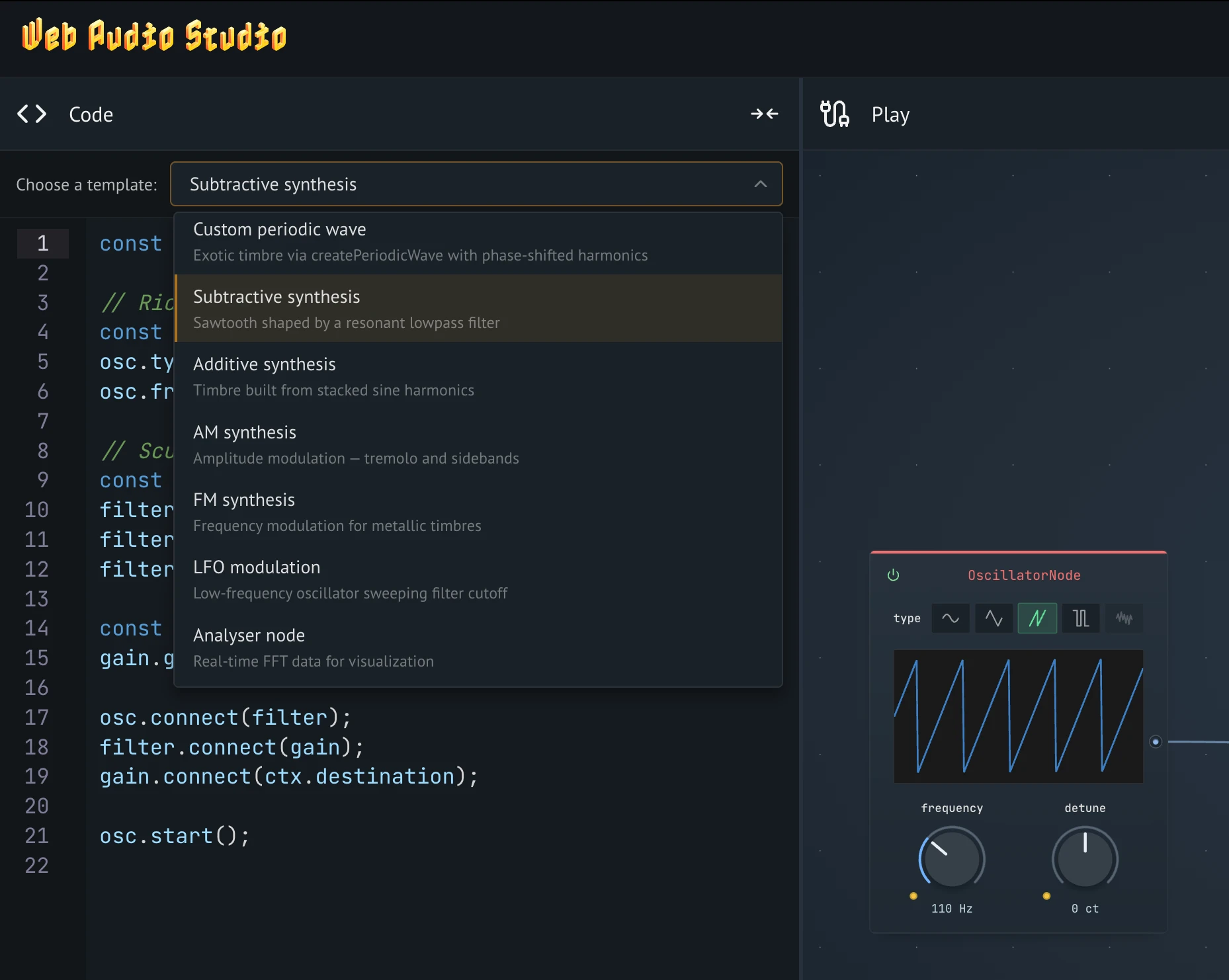1229x980 pixels.
Task: Click the Play panel cable icon
Action: (x=834, y=114)
